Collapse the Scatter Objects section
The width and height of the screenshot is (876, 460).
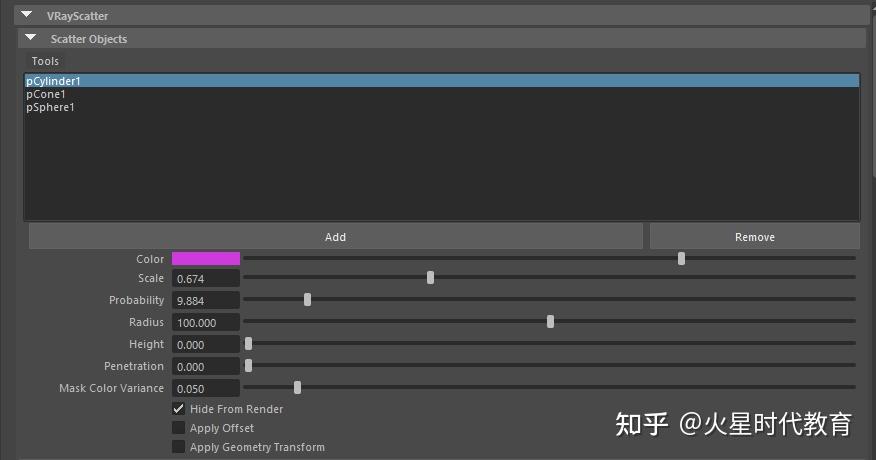pyautogui.click(x=31, y=38)
